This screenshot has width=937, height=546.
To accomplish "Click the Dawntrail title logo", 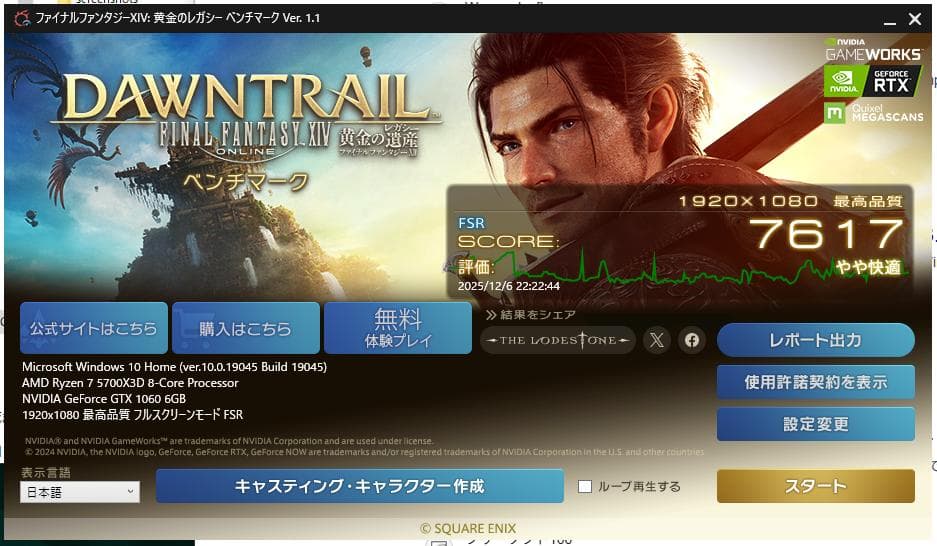I will (245, 116).
